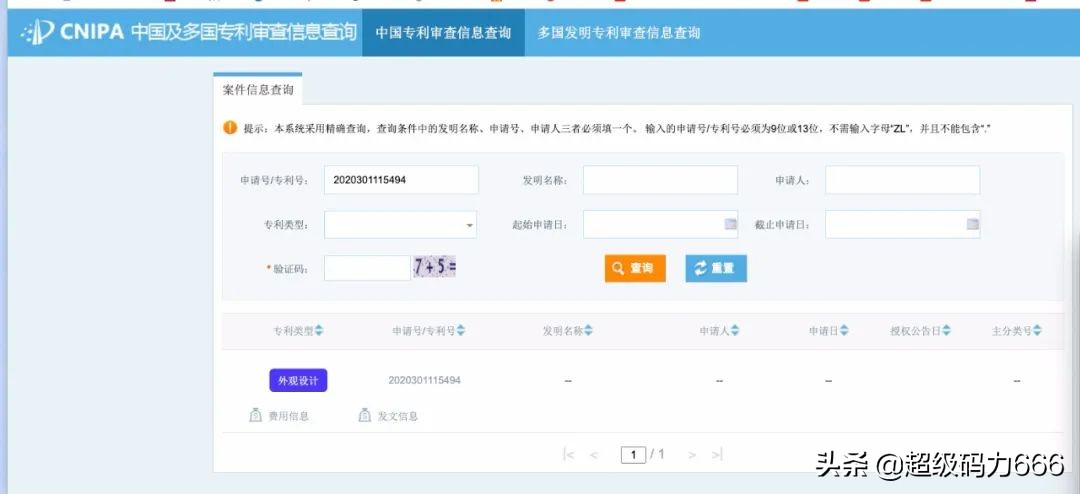1080x494 pixels.
Task: Sort by 申请日 column arrows
Action: (844, 331)
